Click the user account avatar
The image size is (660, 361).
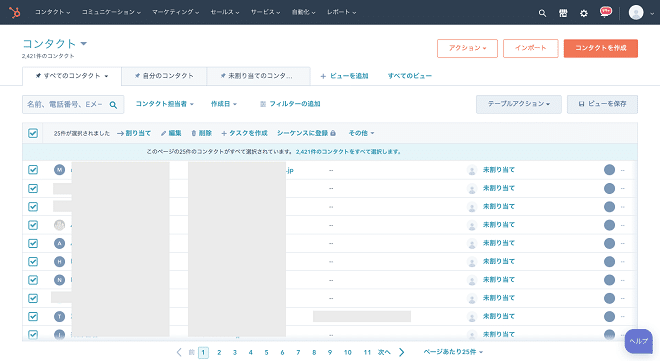click(x=636, y=13)
